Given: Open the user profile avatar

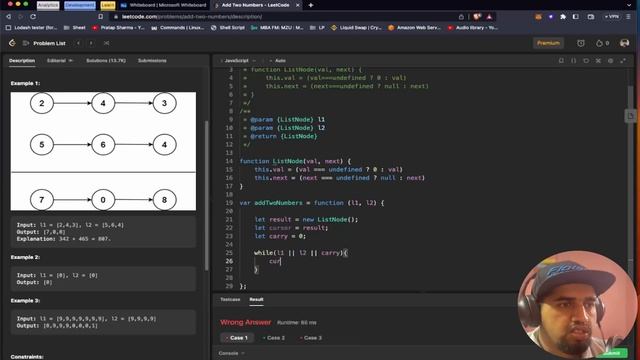Looking at the screenshot, I should pyautogui.click(x=624, y=43).
